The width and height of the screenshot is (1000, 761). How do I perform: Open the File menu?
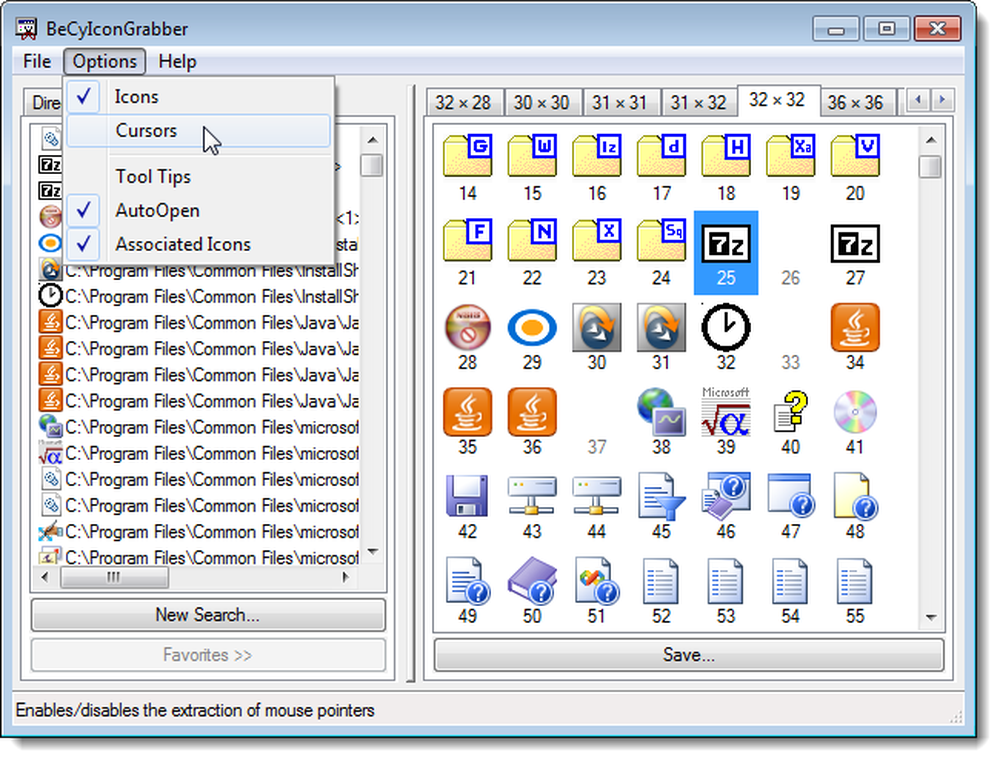coord(36,61)
